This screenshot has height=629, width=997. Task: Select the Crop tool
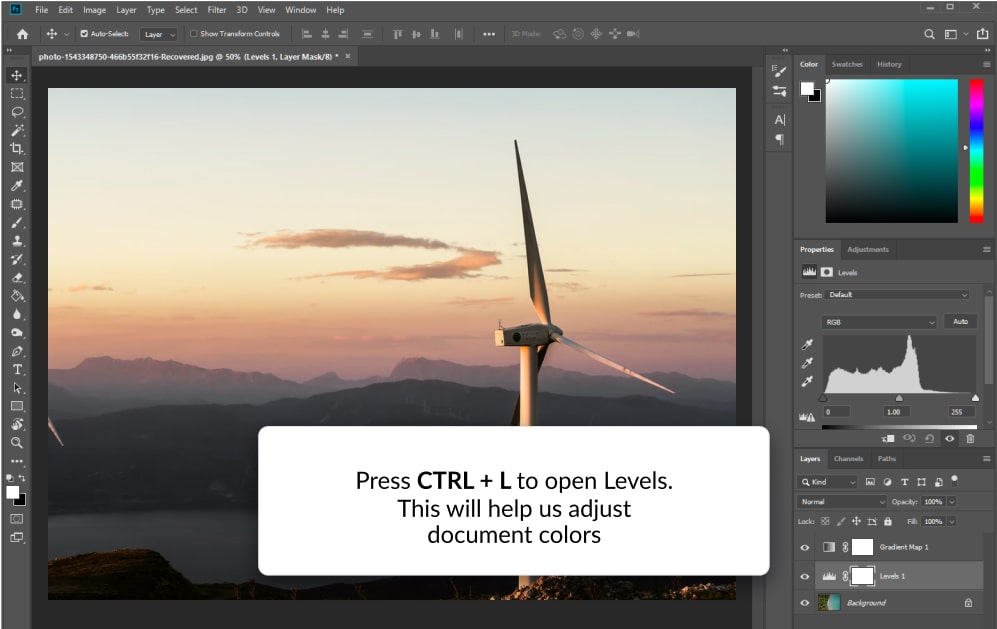click(17, 148)
